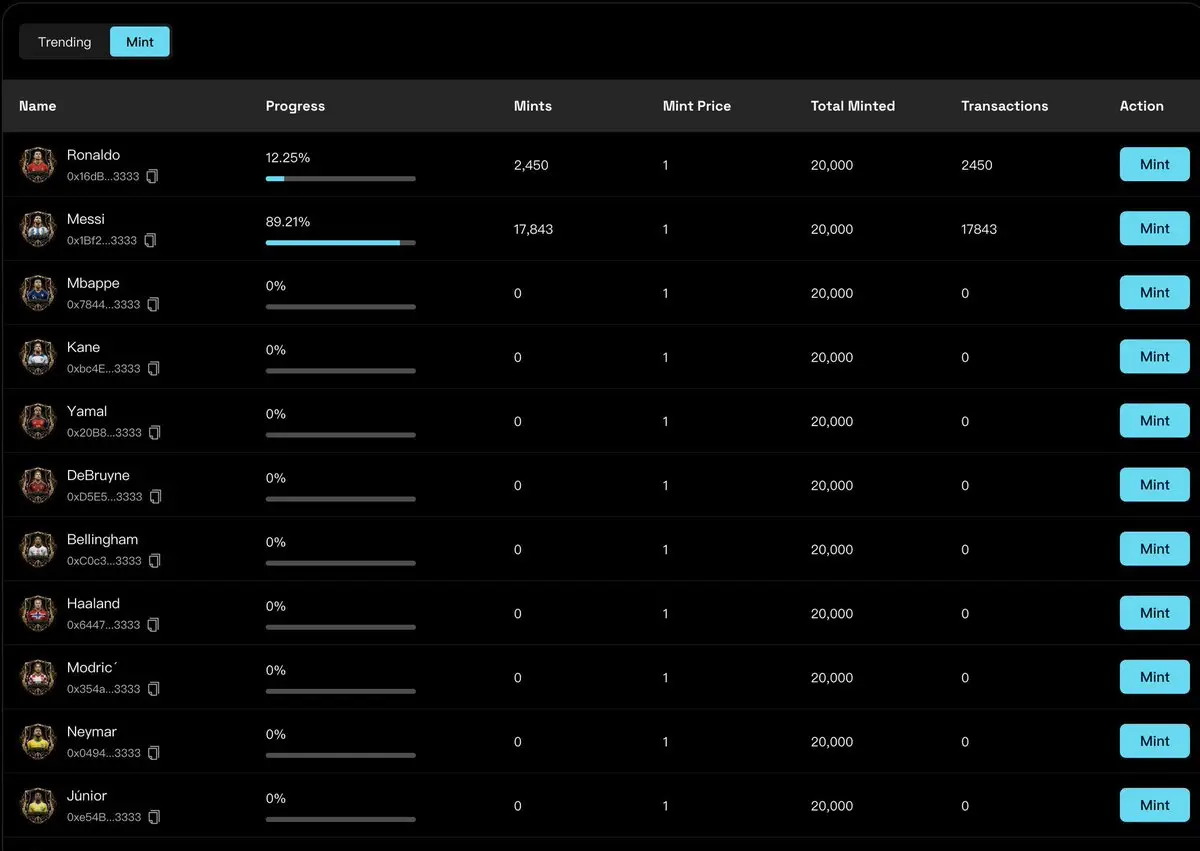Sort by Mints column header
Image resolution: width=1200 pixels, height=851 pixels.
click(533, 106)
